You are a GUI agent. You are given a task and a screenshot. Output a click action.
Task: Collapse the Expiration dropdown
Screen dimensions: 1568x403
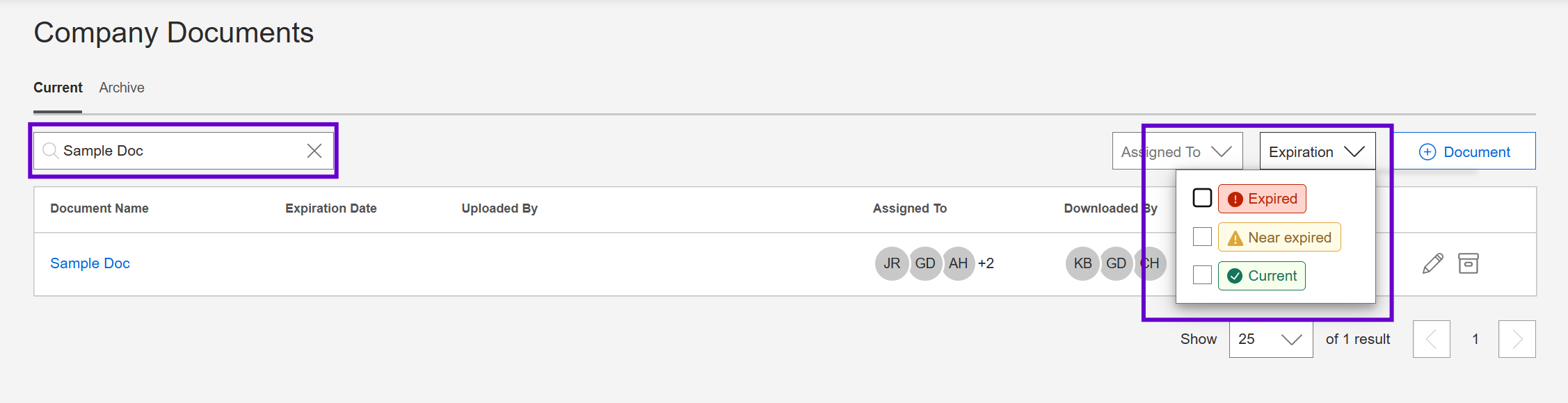coord(1317,151)
